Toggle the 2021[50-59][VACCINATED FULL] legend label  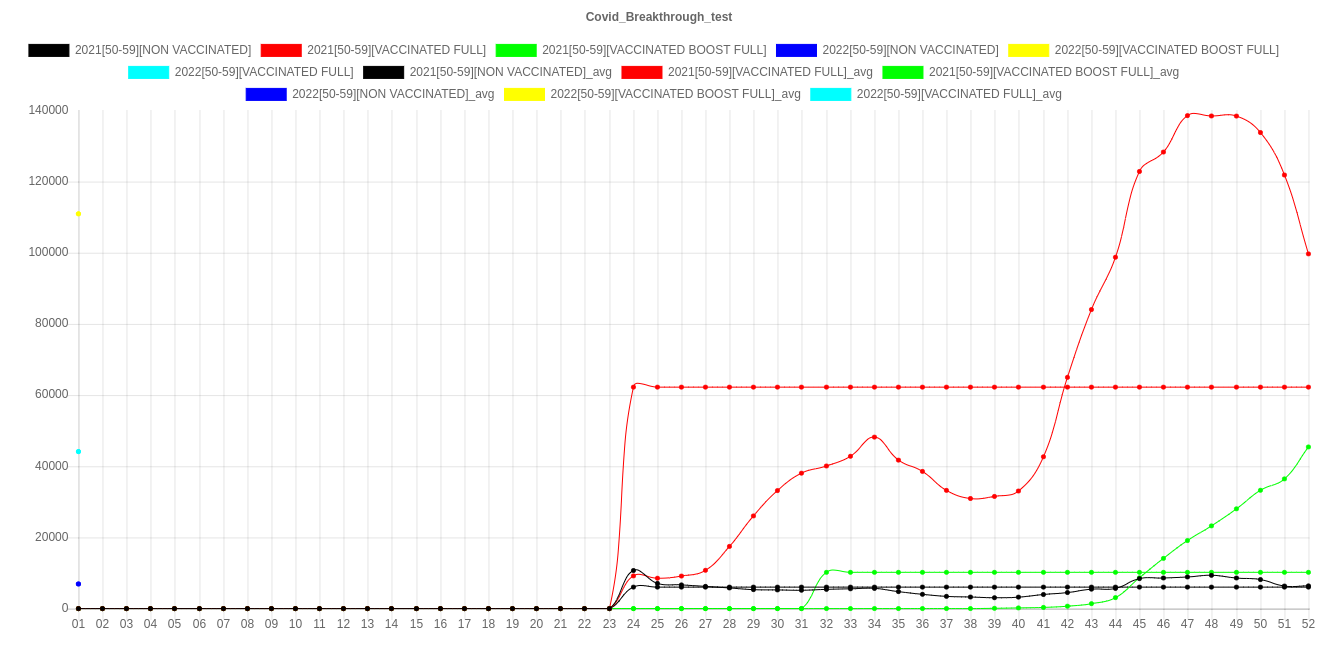pos(396,50)
